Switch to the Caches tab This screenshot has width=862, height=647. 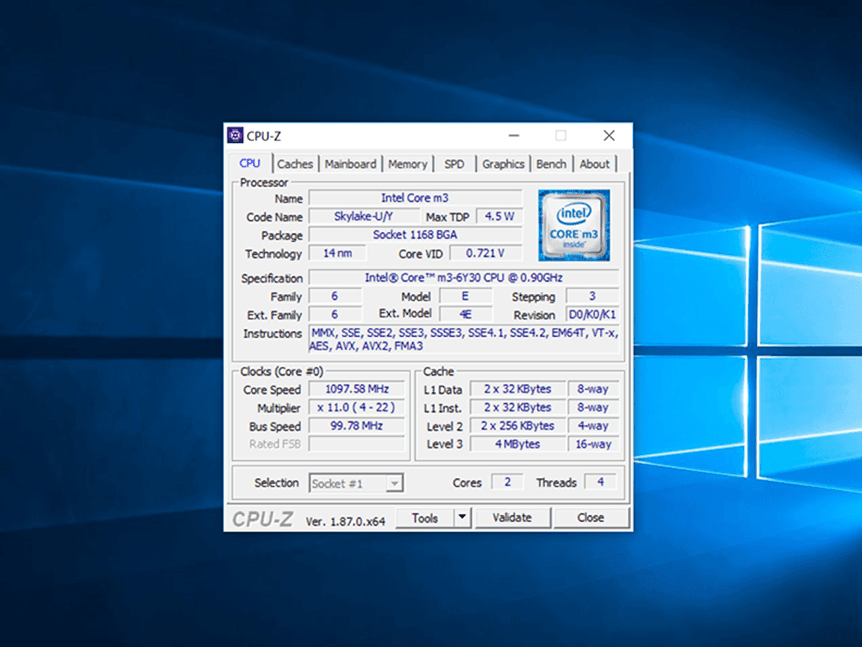click(x=295, y=164)
